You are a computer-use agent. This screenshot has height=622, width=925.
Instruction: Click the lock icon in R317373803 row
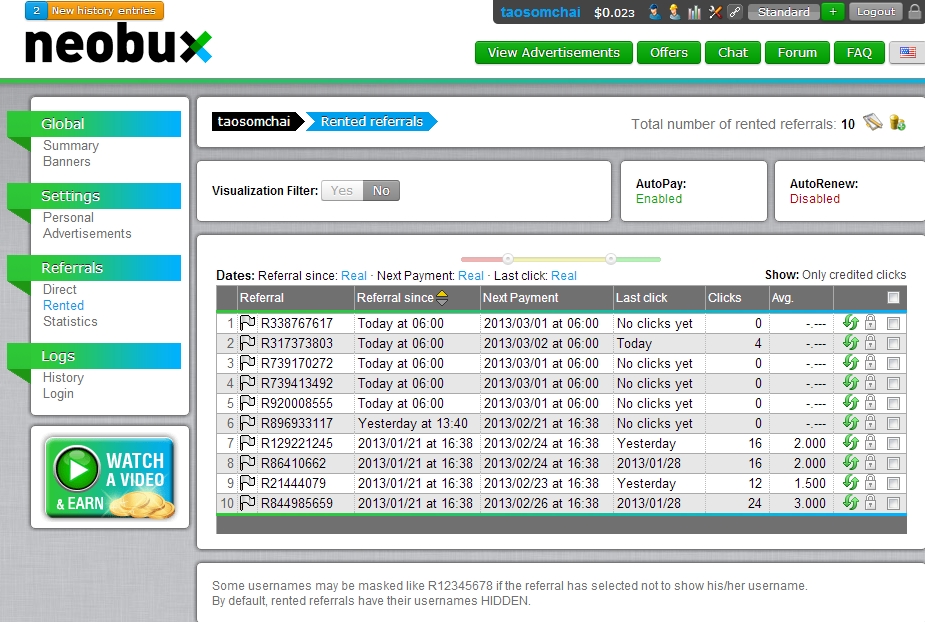[x=870, y=342]
